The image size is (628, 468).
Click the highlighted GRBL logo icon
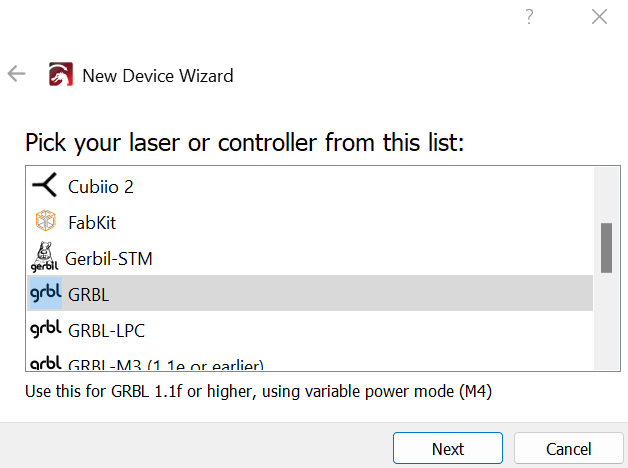(x=45, y=293)
